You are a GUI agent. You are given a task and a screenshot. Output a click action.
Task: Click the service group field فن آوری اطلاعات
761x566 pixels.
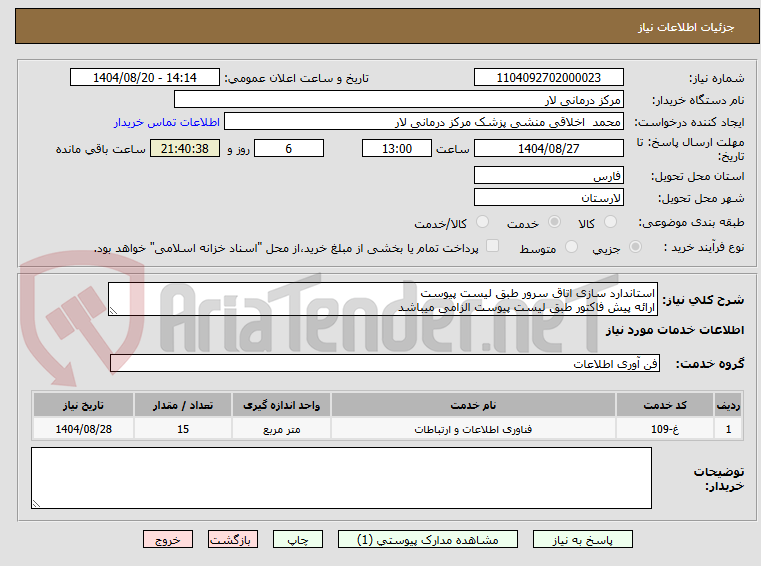coord(385,363)
